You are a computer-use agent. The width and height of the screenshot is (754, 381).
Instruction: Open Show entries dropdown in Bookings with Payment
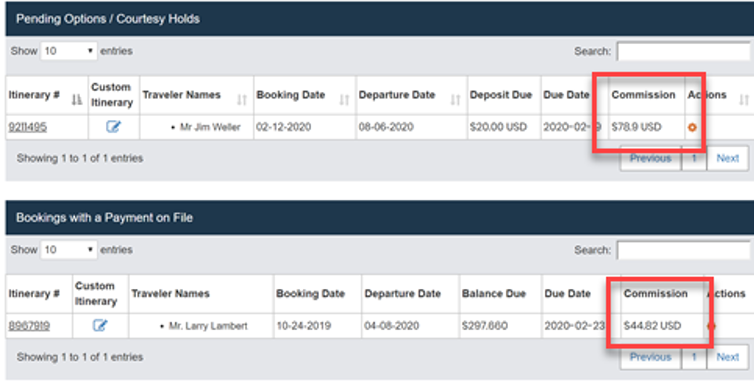click(x=69, y=250)
